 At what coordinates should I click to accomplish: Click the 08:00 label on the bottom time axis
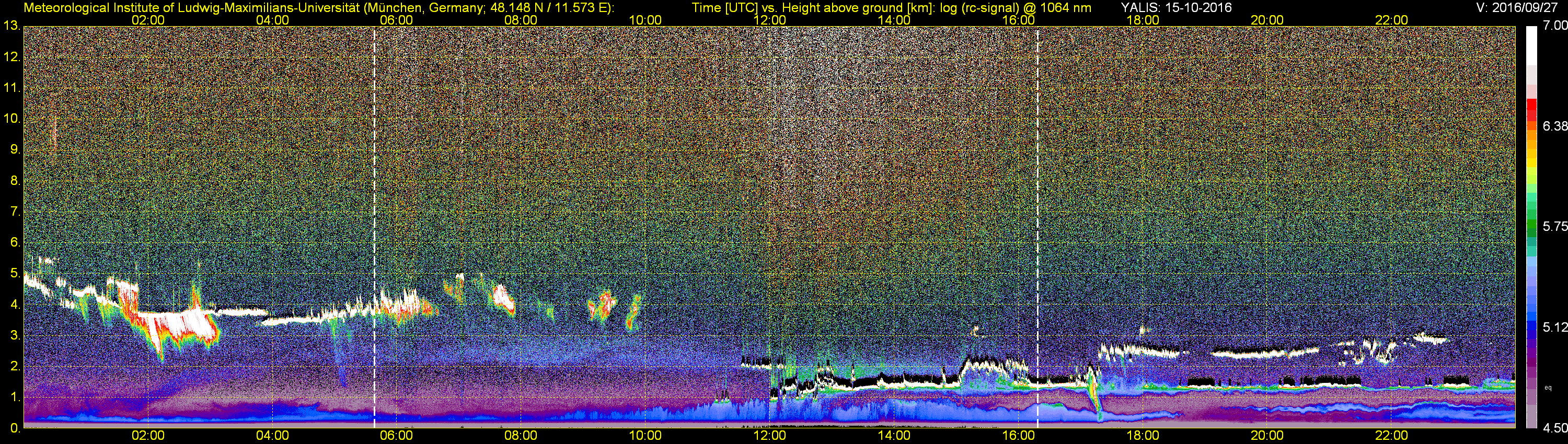521,436
